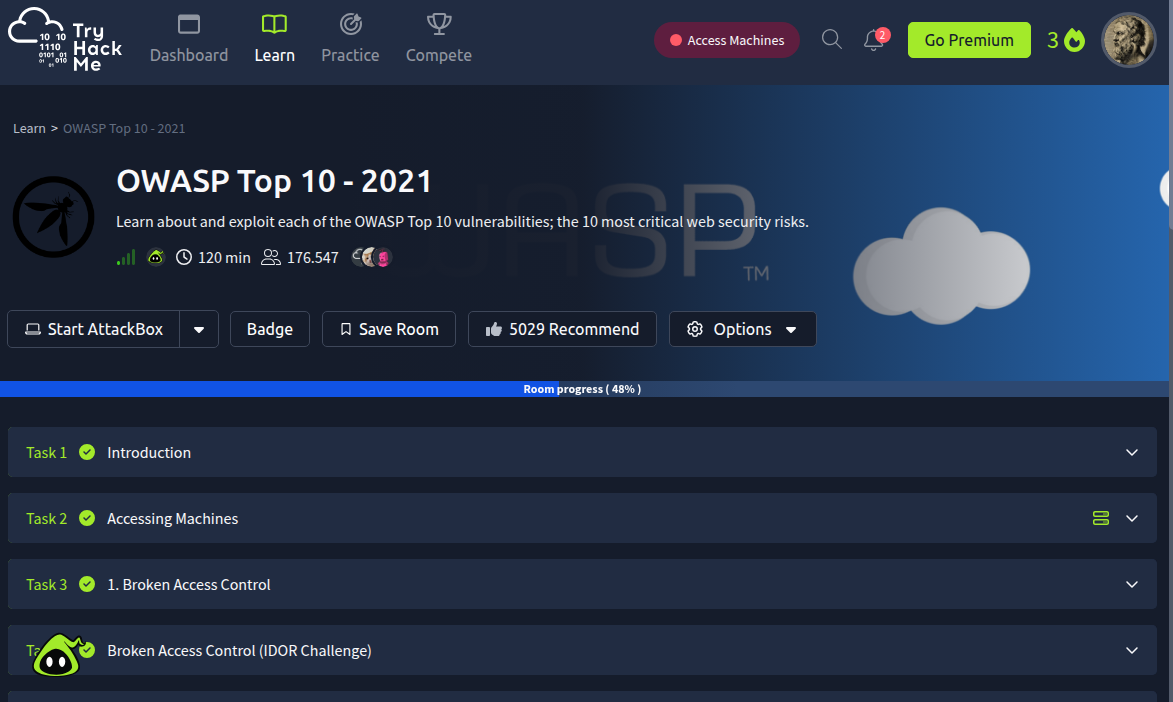
Task: Click the Compete trophy icon
Action: (438, 25)
